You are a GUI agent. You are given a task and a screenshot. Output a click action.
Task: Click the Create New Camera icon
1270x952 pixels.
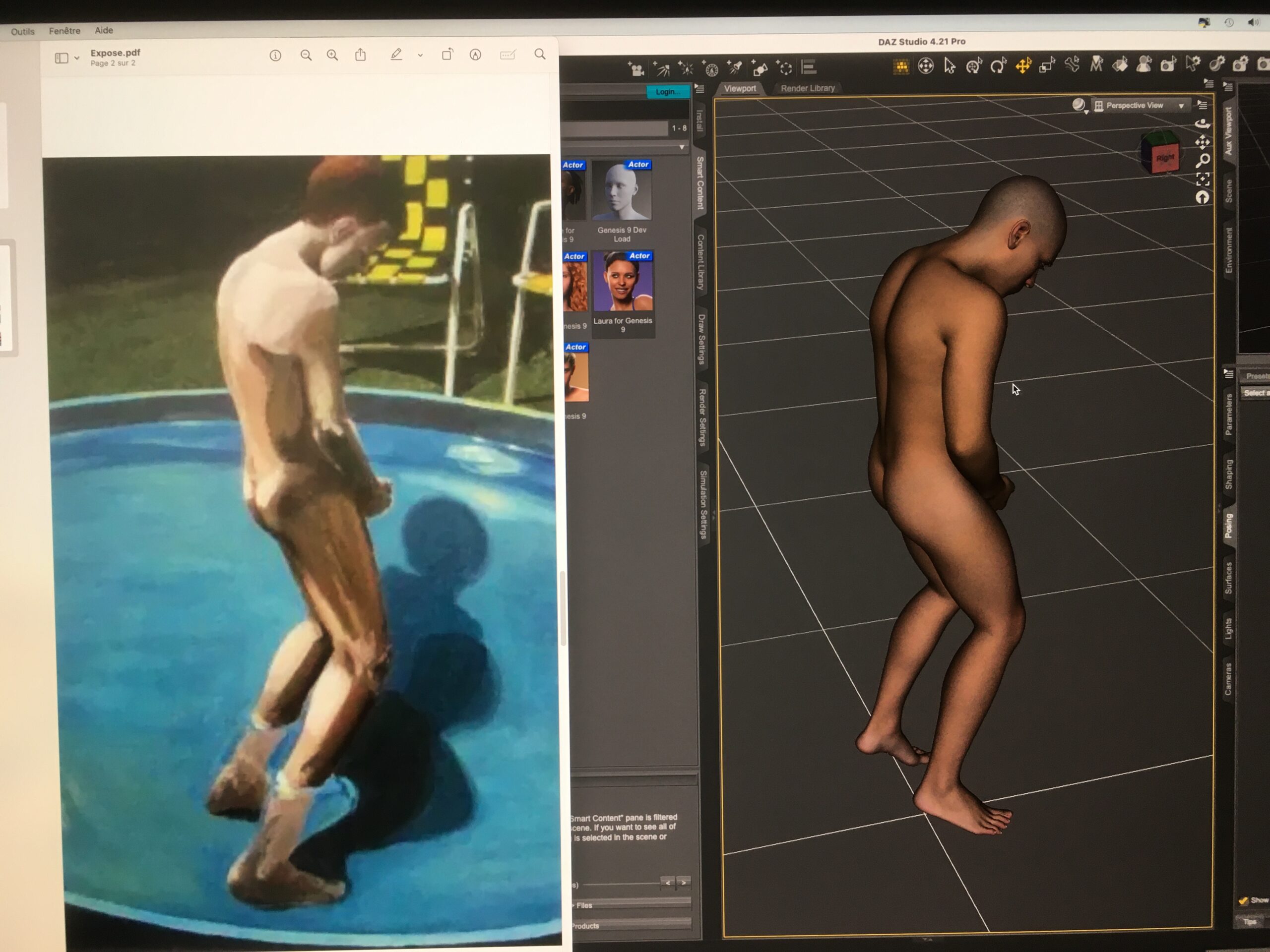pos(635,69)
